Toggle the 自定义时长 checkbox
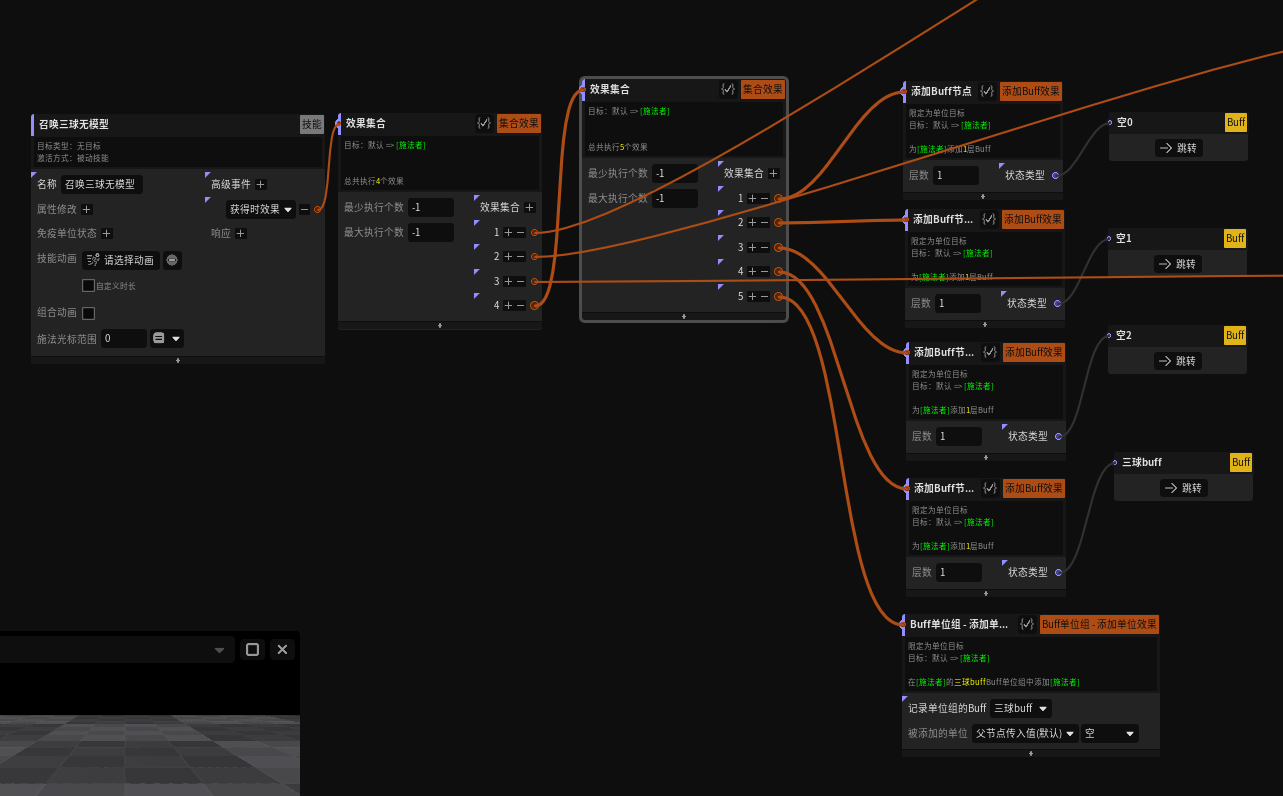 pyautogui.click(x=88, y=285)
